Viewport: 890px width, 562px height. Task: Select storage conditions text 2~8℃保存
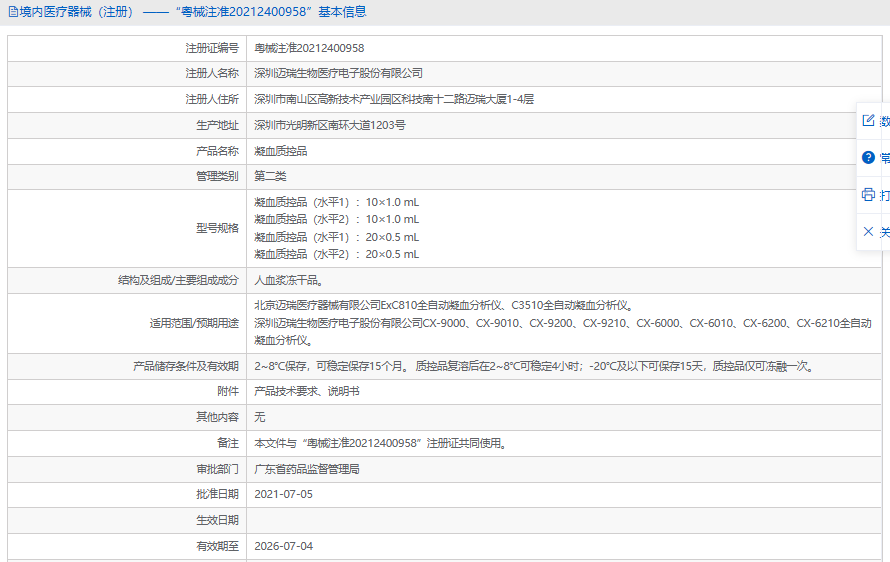535,366
